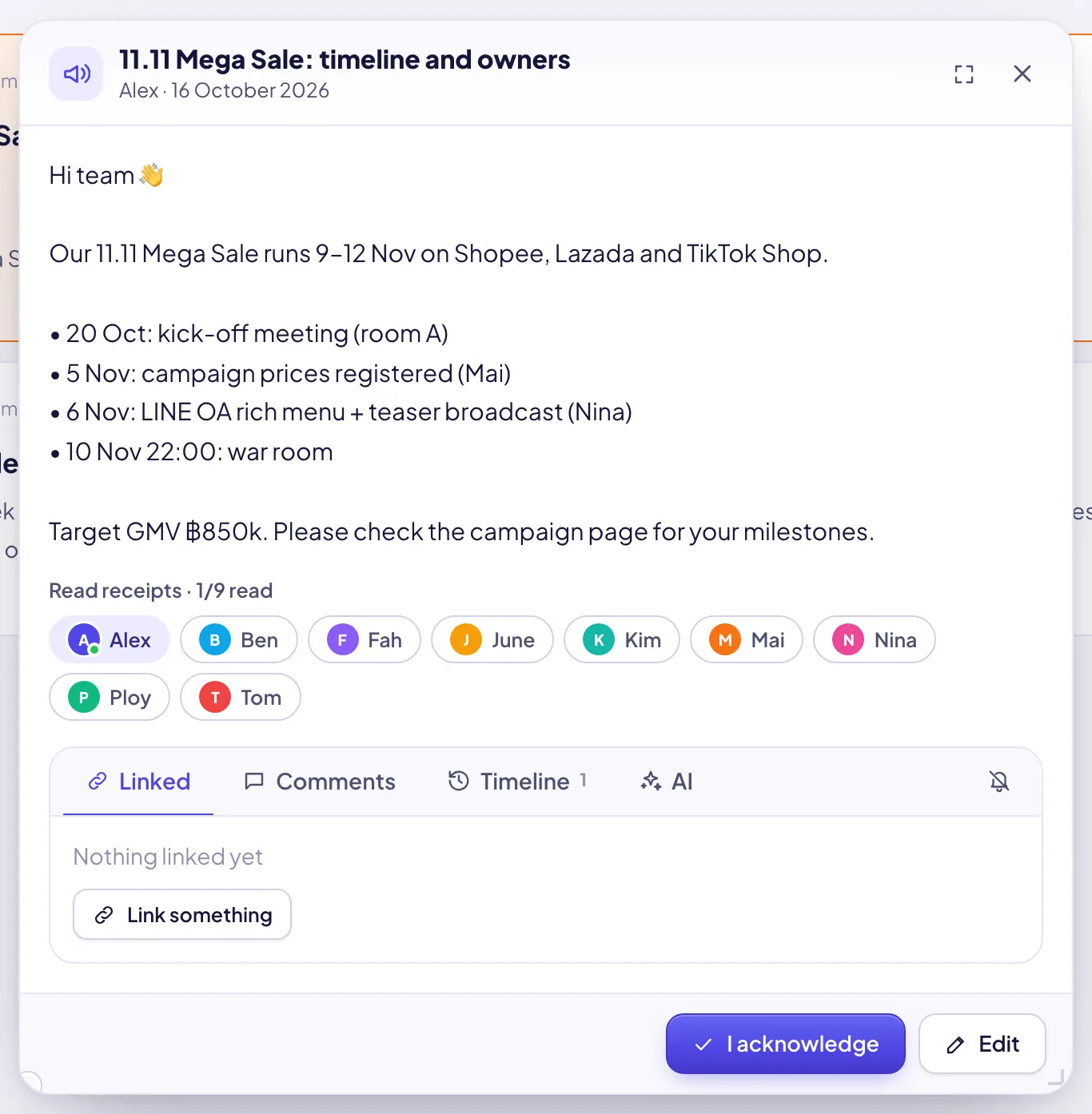Click Ben's avatar chip
1092x1114 pixels.
tap(239, 639)
